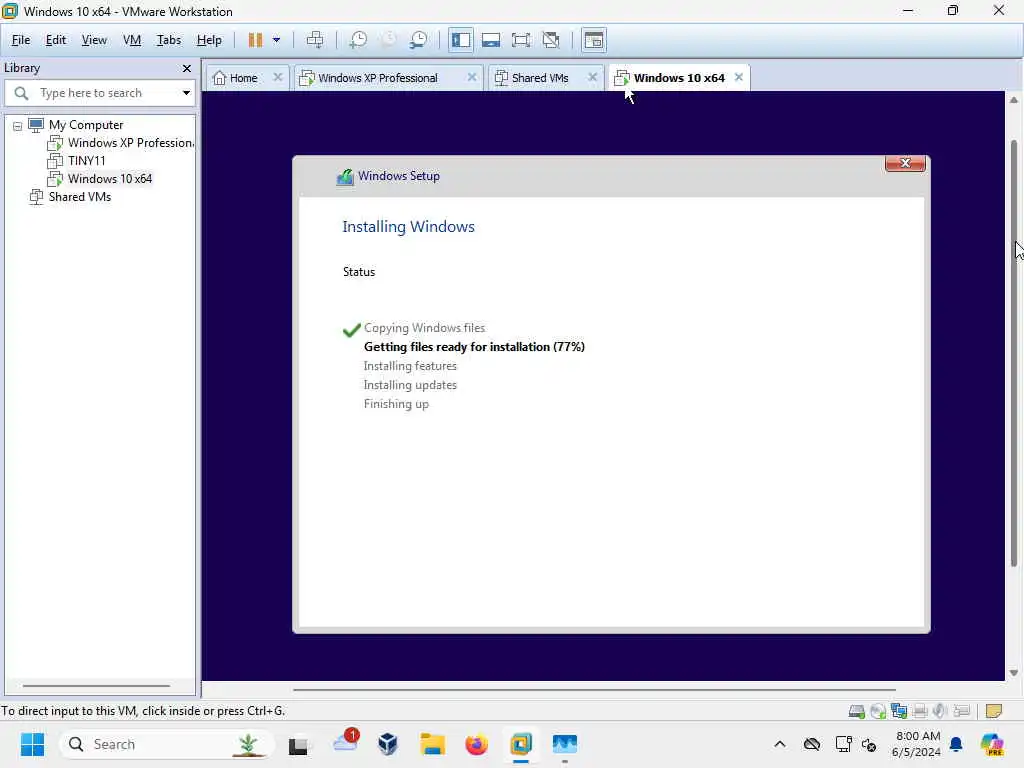Open the snapshot manager icon
Image resolution: width=1024 pixels, height=768 pixels.
[x=419, y=40]
